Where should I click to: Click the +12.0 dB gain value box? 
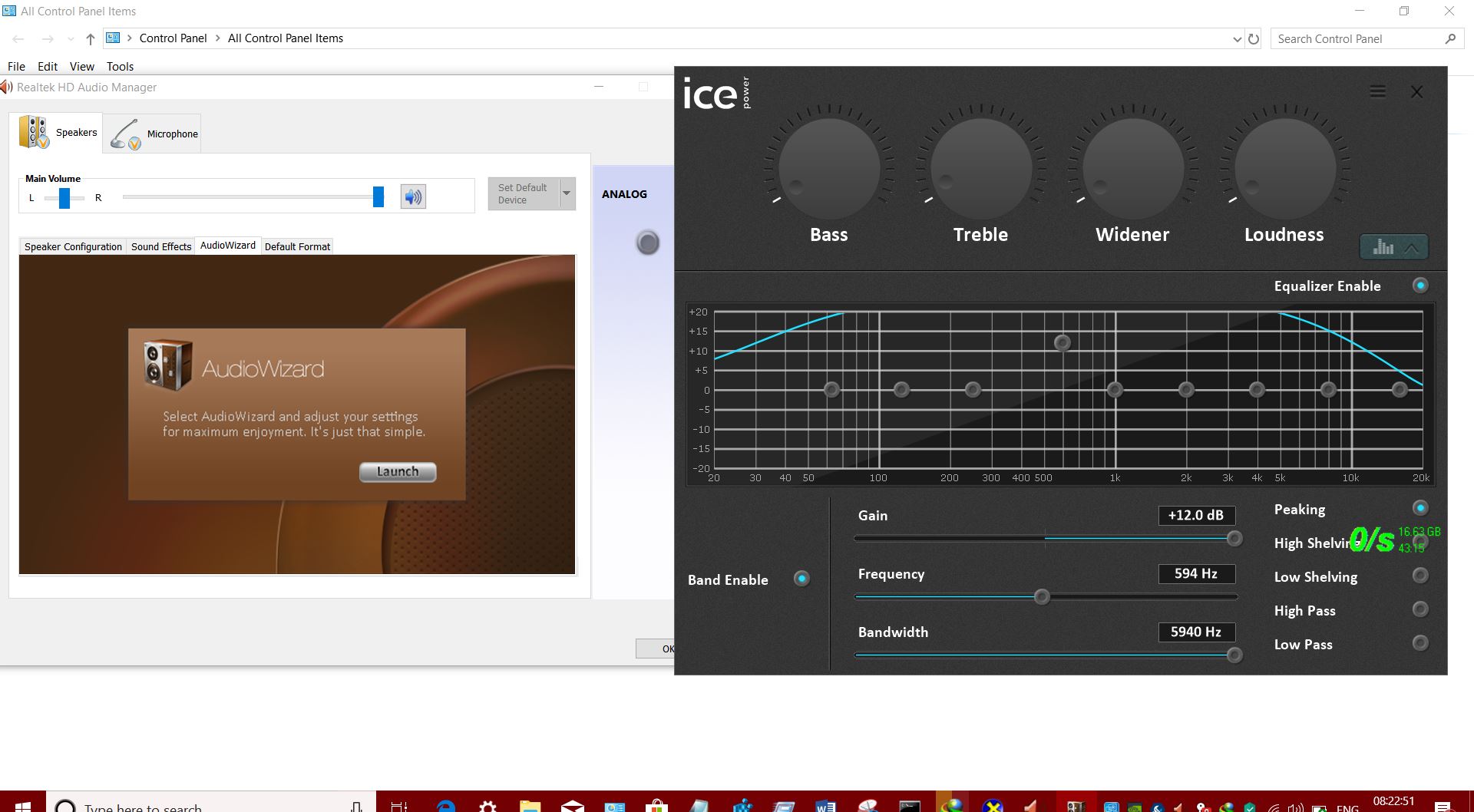(1196, 516)
